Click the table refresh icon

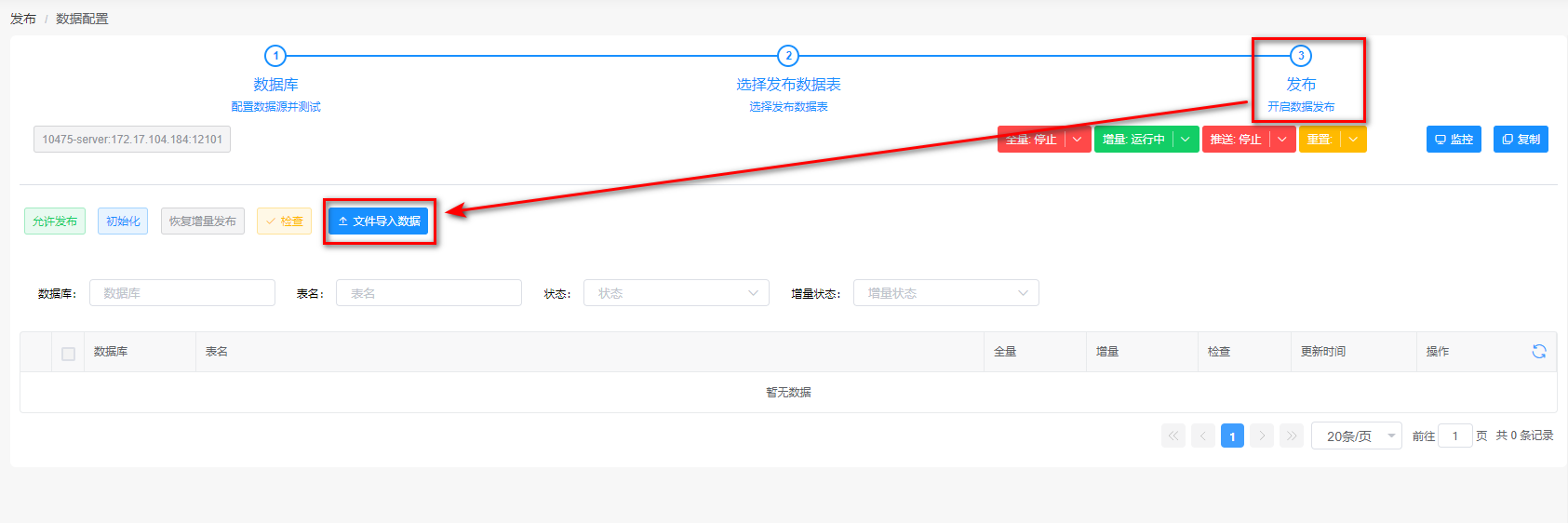(x=1538, y=351)
